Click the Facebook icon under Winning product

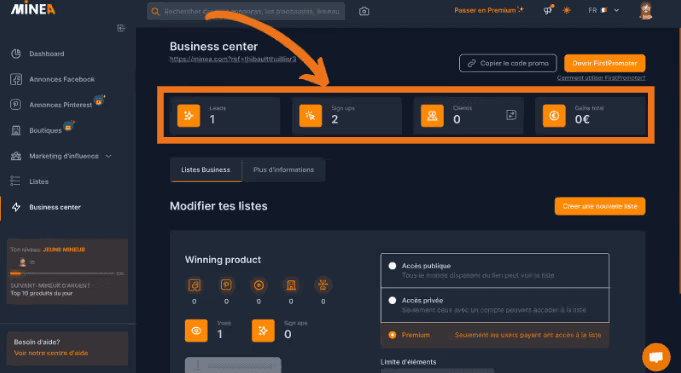(x=194, y=285)
